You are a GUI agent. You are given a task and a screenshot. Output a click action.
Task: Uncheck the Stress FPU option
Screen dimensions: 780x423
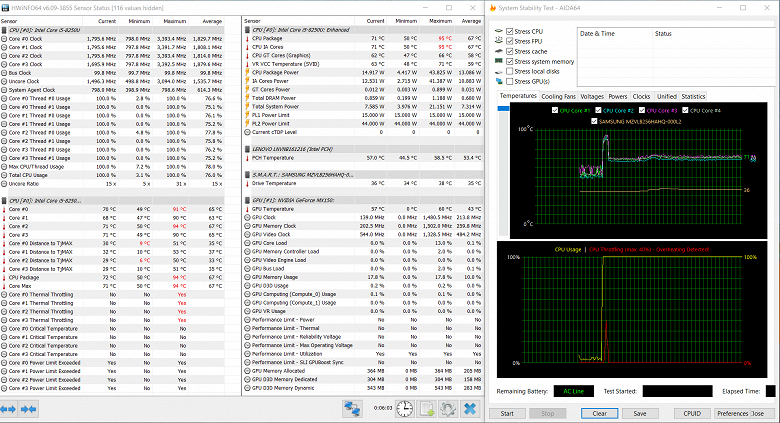[x=509, y=41]
